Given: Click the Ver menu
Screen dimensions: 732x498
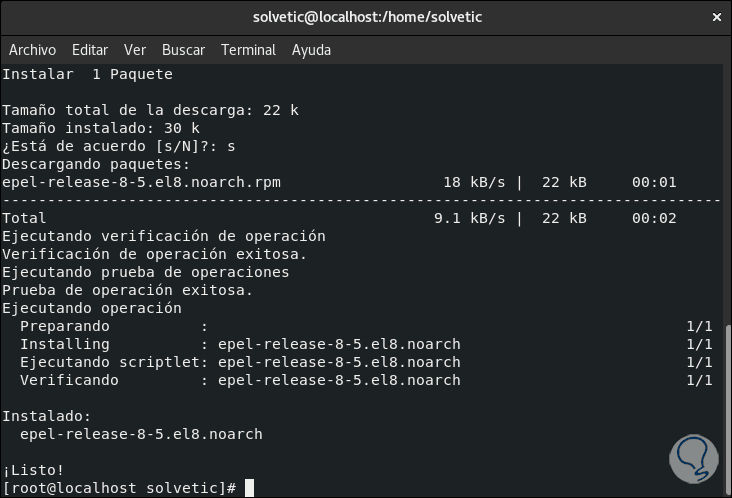Looking at the screenshot, I should click(135, 50).
